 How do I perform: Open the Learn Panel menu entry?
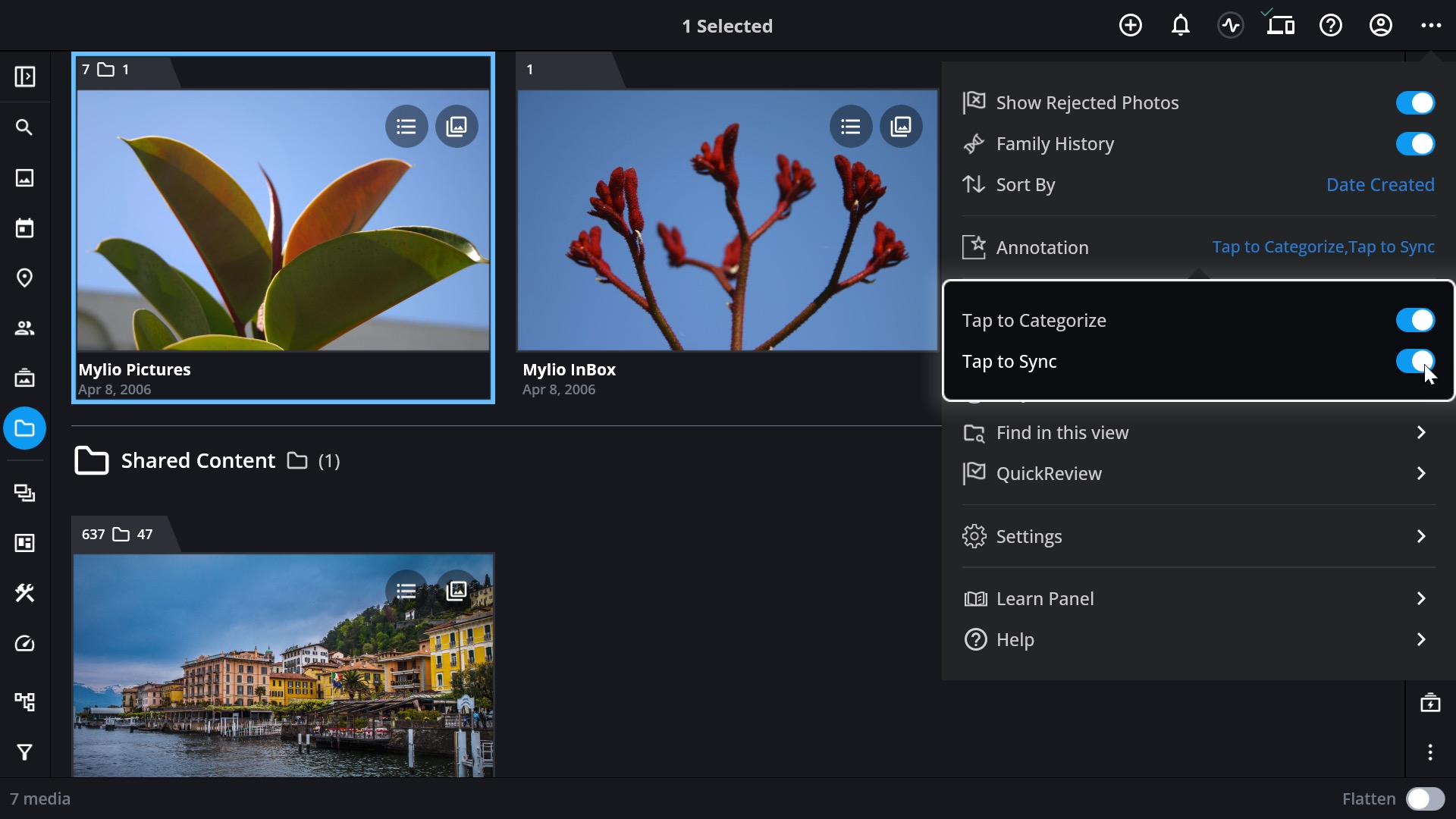(1198, 598)
